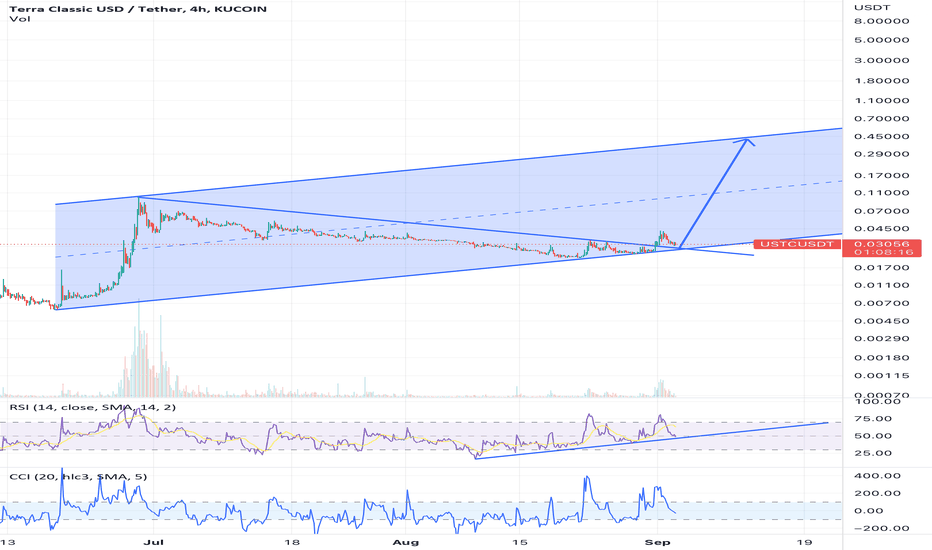Click the 0.17000 price axis value
The width and height of the screenshot is (932, 550).
click(881, 175)
